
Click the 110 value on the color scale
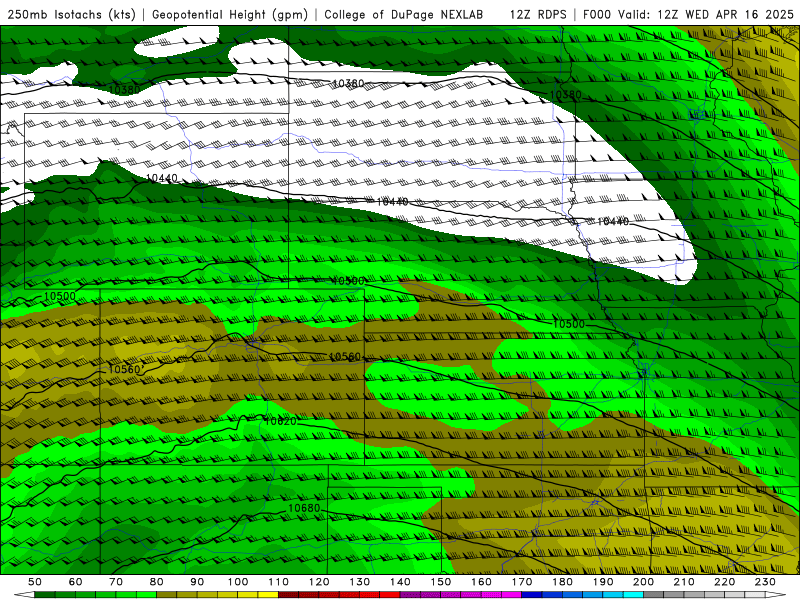279,582
